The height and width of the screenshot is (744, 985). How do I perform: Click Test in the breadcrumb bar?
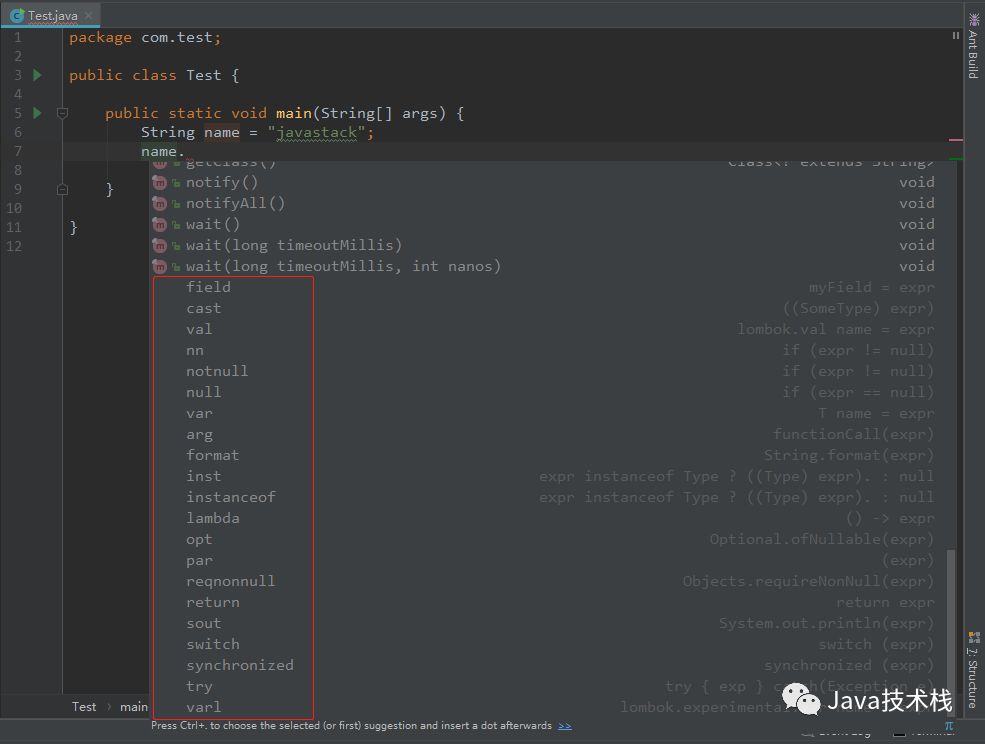83,706
